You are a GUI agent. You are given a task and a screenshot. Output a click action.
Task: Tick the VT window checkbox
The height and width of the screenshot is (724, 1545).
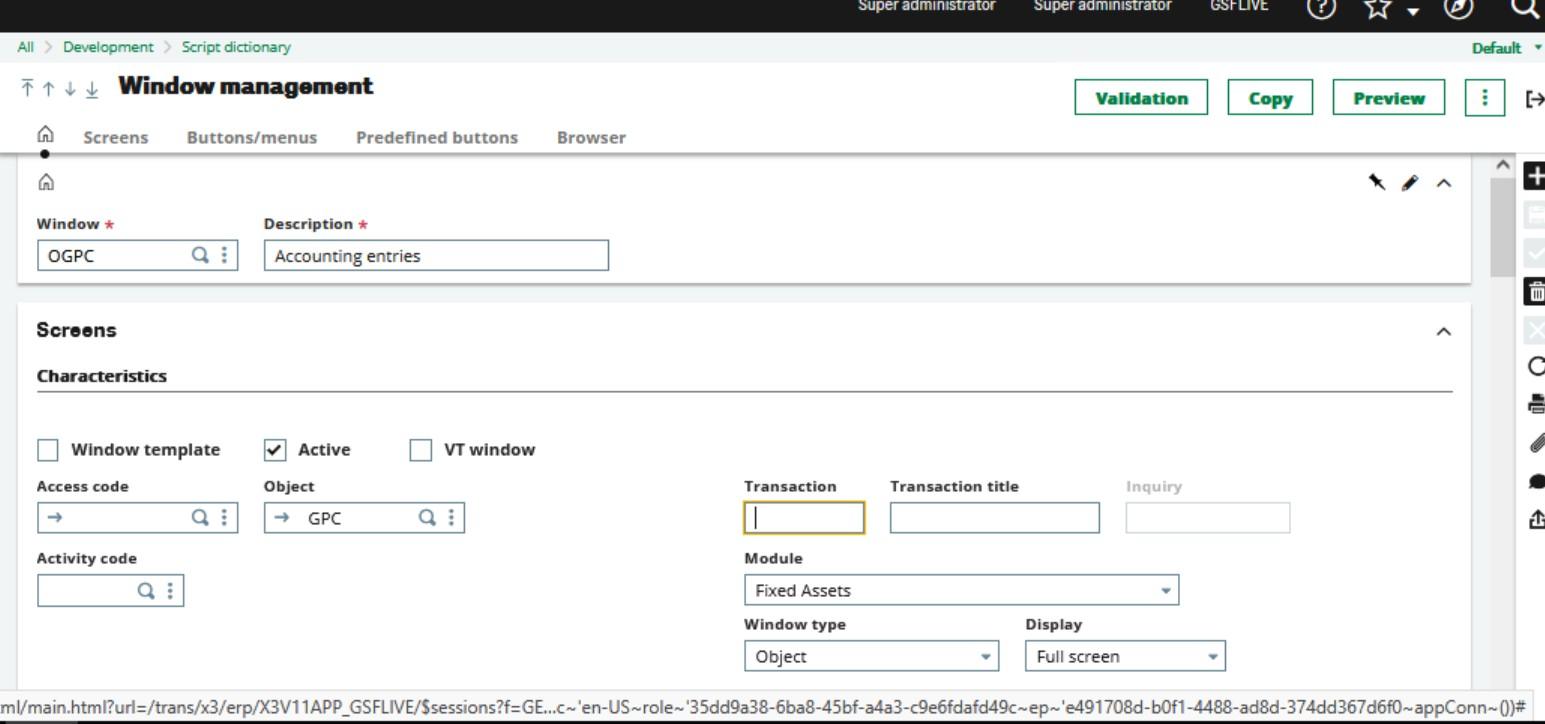pyautogui.click(x=421, y=450)
